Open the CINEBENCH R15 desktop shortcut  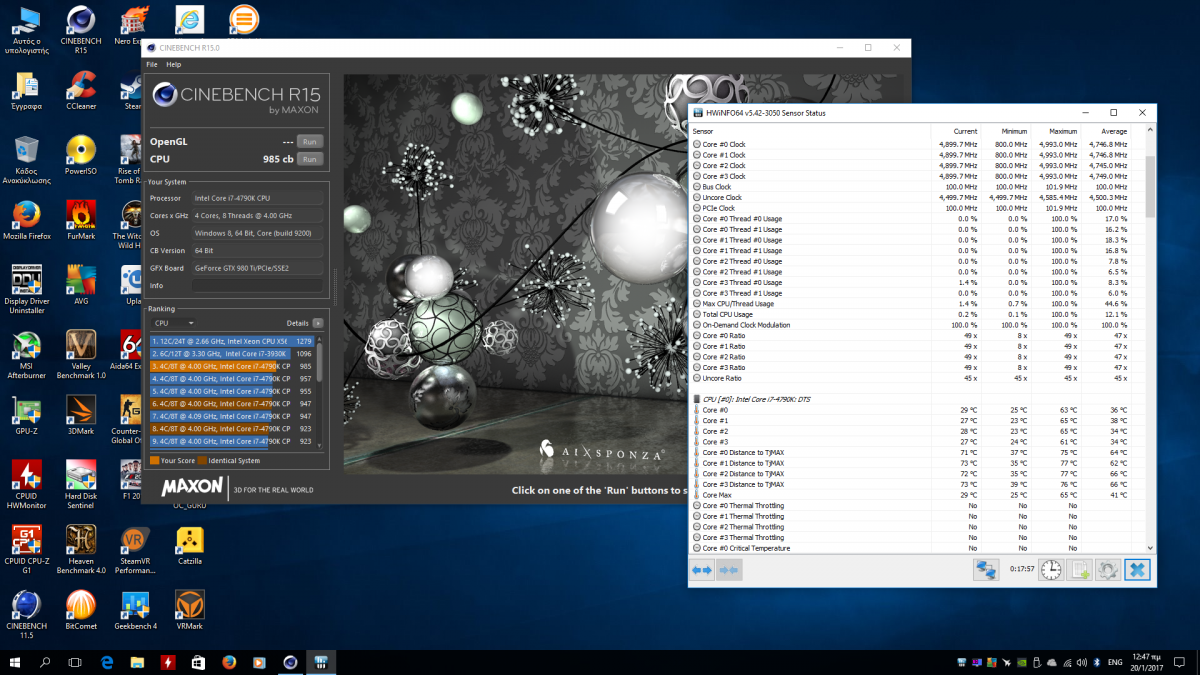(80, 30)
